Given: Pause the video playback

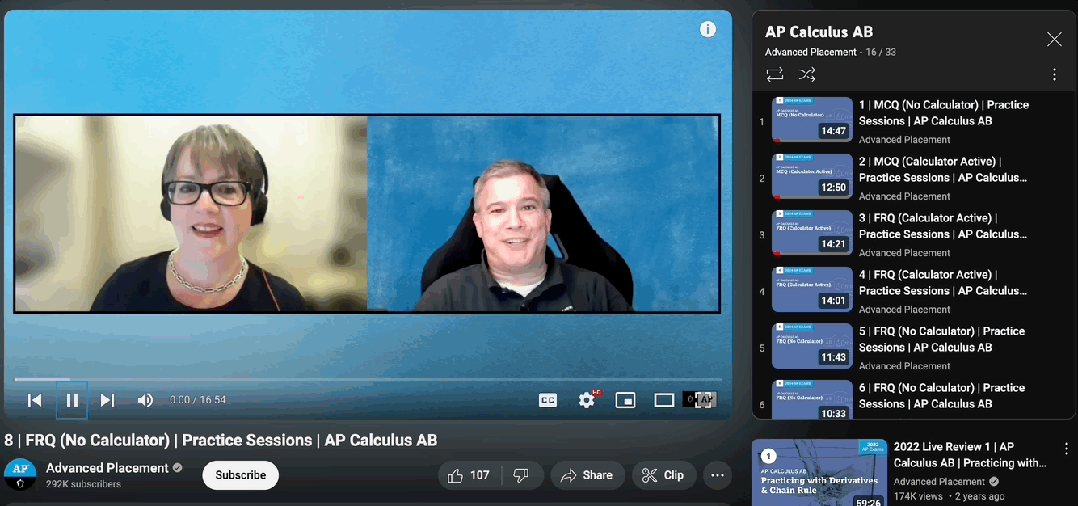Looking at the screenshot, I should pos(72,400).
